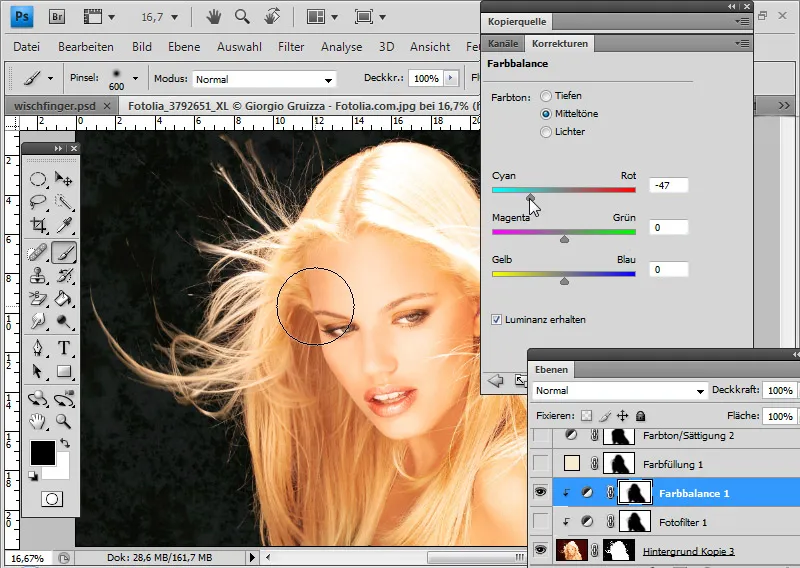
Task: Select the Rectangle shape tool
Action: tap(64, 371)
